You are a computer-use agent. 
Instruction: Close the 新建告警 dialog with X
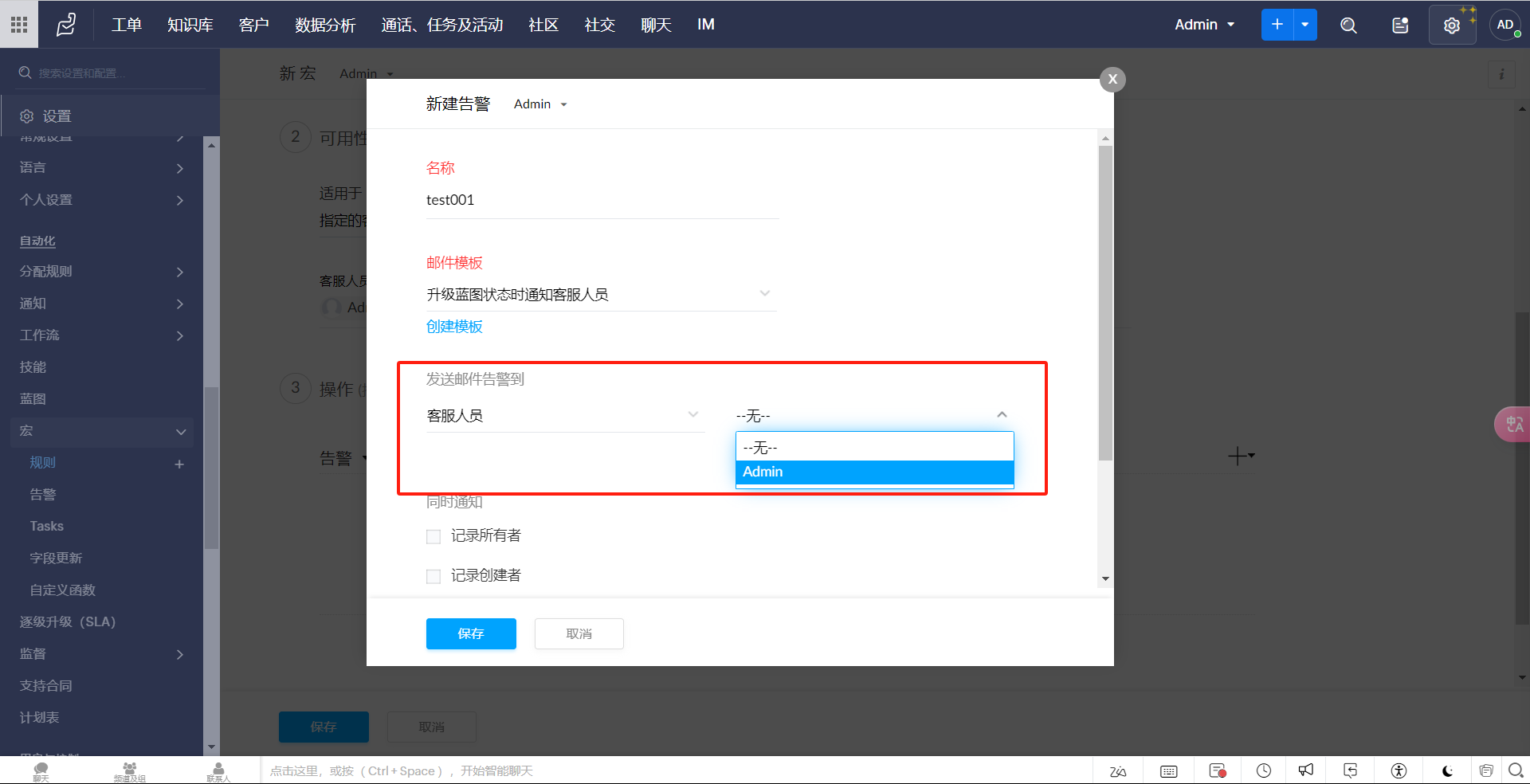click(1112, 79)
